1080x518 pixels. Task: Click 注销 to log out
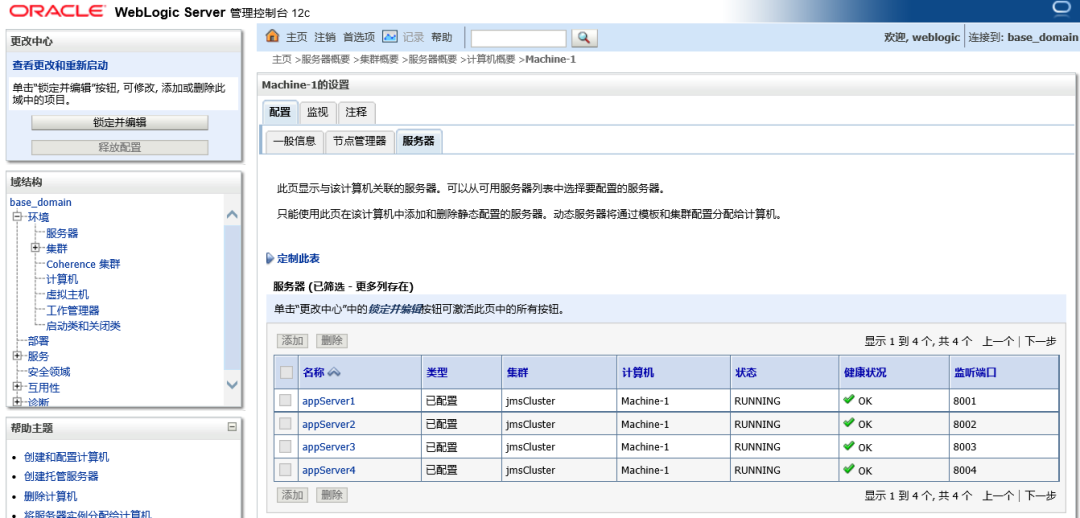click(325, 37)
